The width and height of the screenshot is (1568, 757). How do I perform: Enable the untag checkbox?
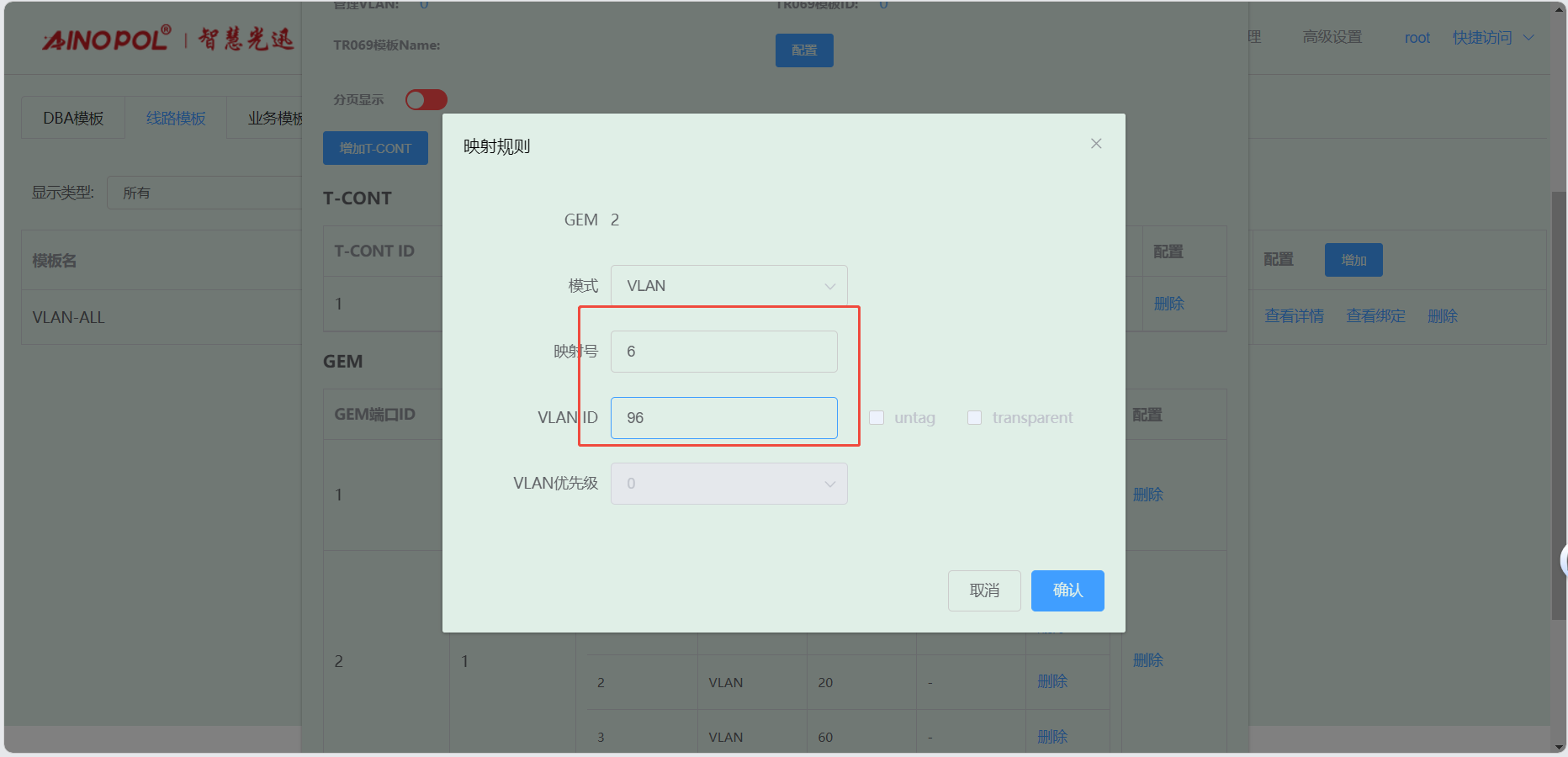click(x=877, y=418)
